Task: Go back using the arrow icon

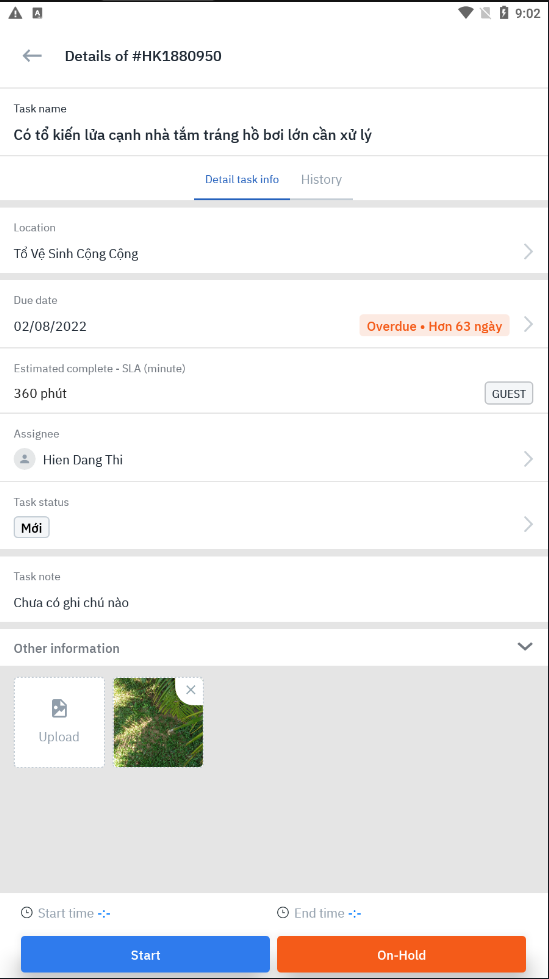Action: click(32, 56)
